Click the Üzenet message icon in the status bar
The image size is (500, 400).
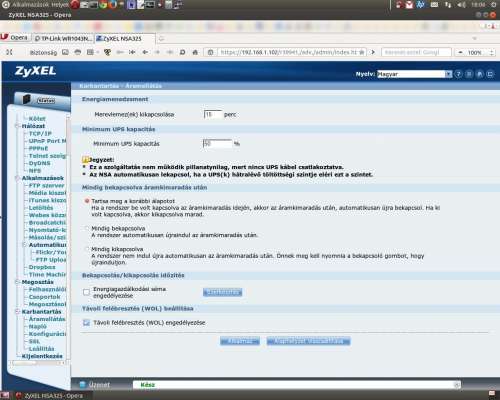pos(83,385)
